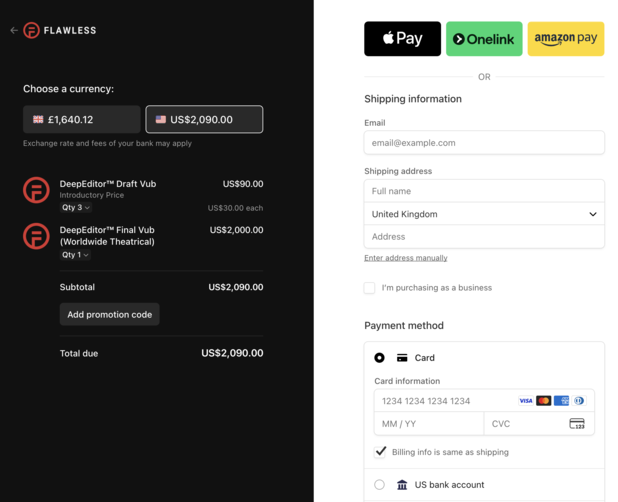
Task: Click the DeepEditor Final Vub product icon
Action: [36, 236]
